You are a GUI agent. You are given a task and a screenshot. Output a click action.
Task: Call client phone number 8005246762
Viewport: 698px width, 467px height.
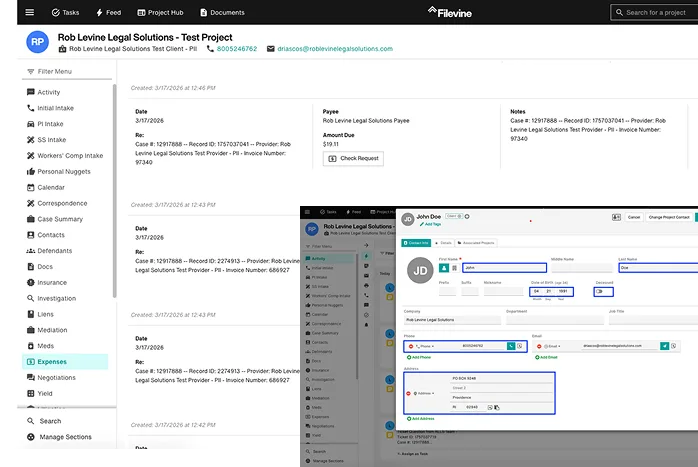point(237,49)
